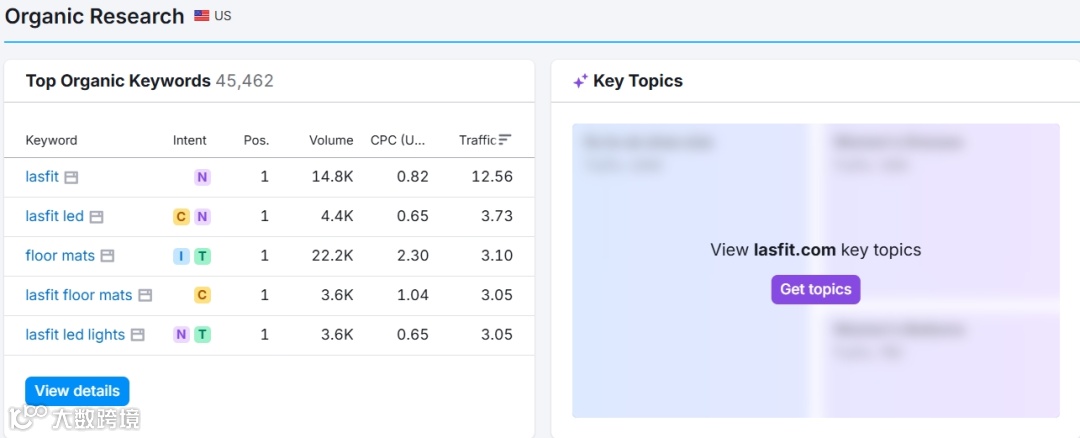Open SERP icon beside floor mats
The height and width of the screenshot is (438, 1080).
pos(107,256)
